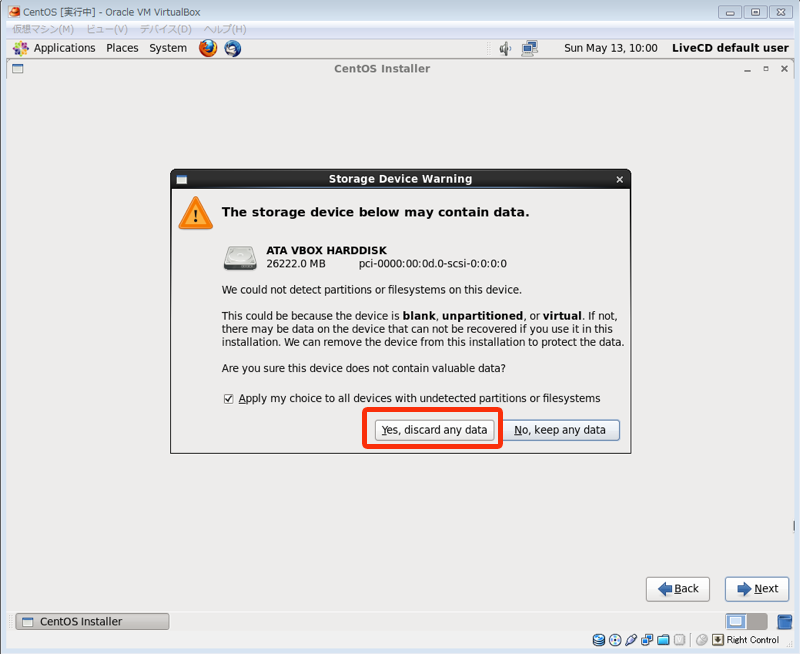Open VirtualBox デバイス(D) menu

click(x=166, y=29)
